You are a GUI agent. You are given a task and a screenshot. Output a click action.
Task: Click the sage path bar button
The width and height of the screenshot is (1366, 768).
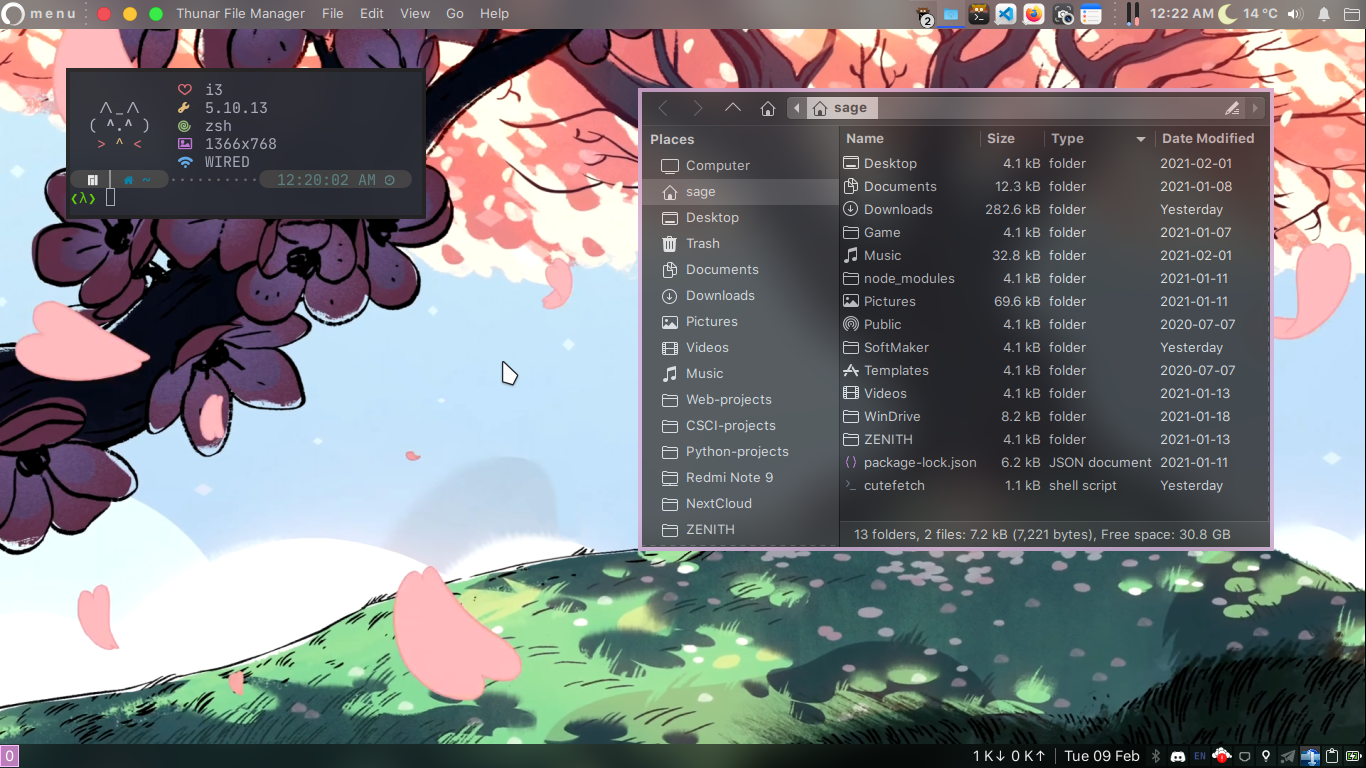click(x=841, y=108)
